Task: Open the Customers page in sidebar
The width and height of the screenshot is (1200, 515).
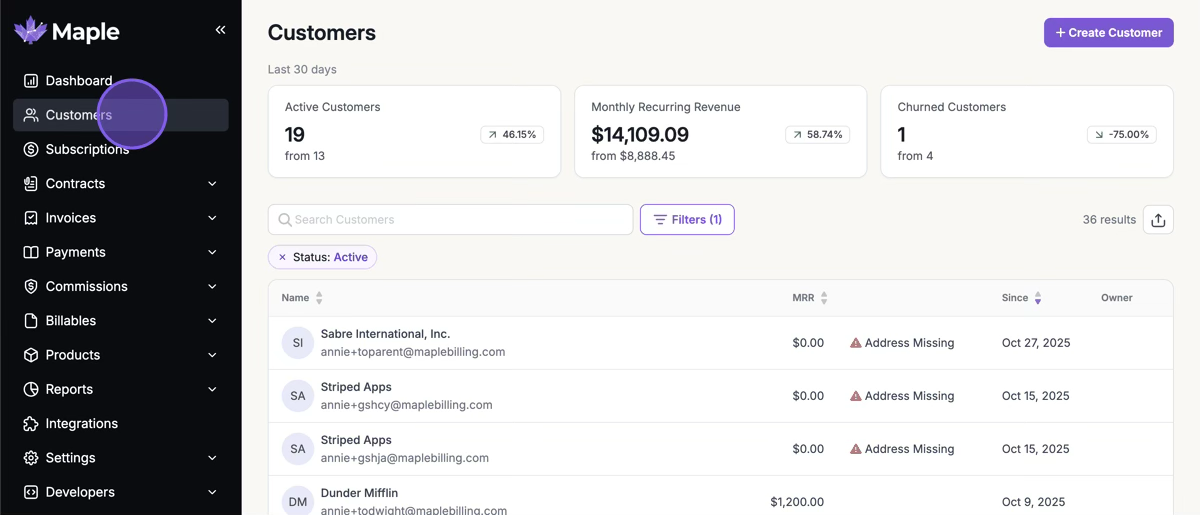Action: (x=79, y=115)
